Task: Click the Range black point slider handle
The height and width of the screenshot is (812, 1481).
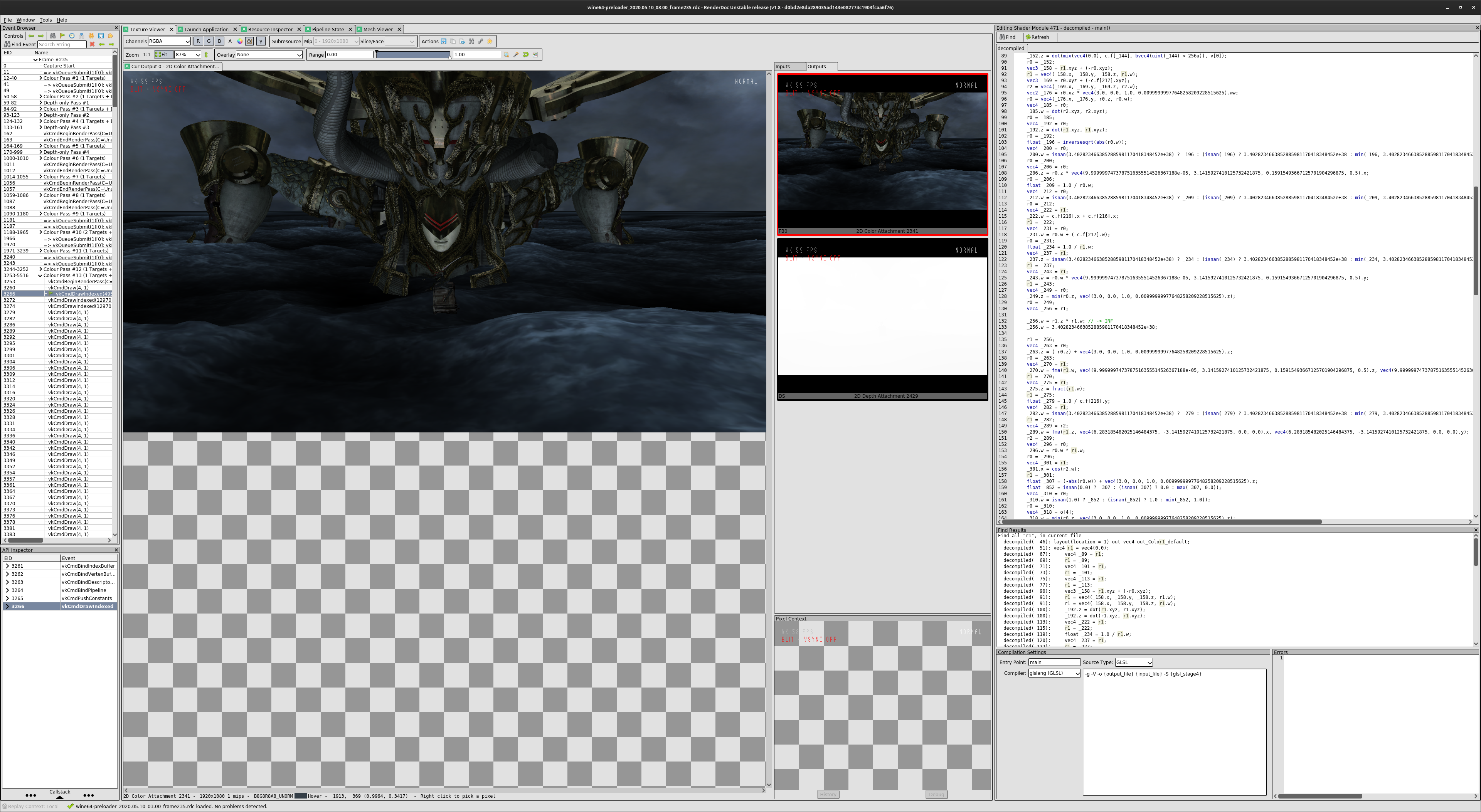Action: pyautogui.click(x=377, y=52)
